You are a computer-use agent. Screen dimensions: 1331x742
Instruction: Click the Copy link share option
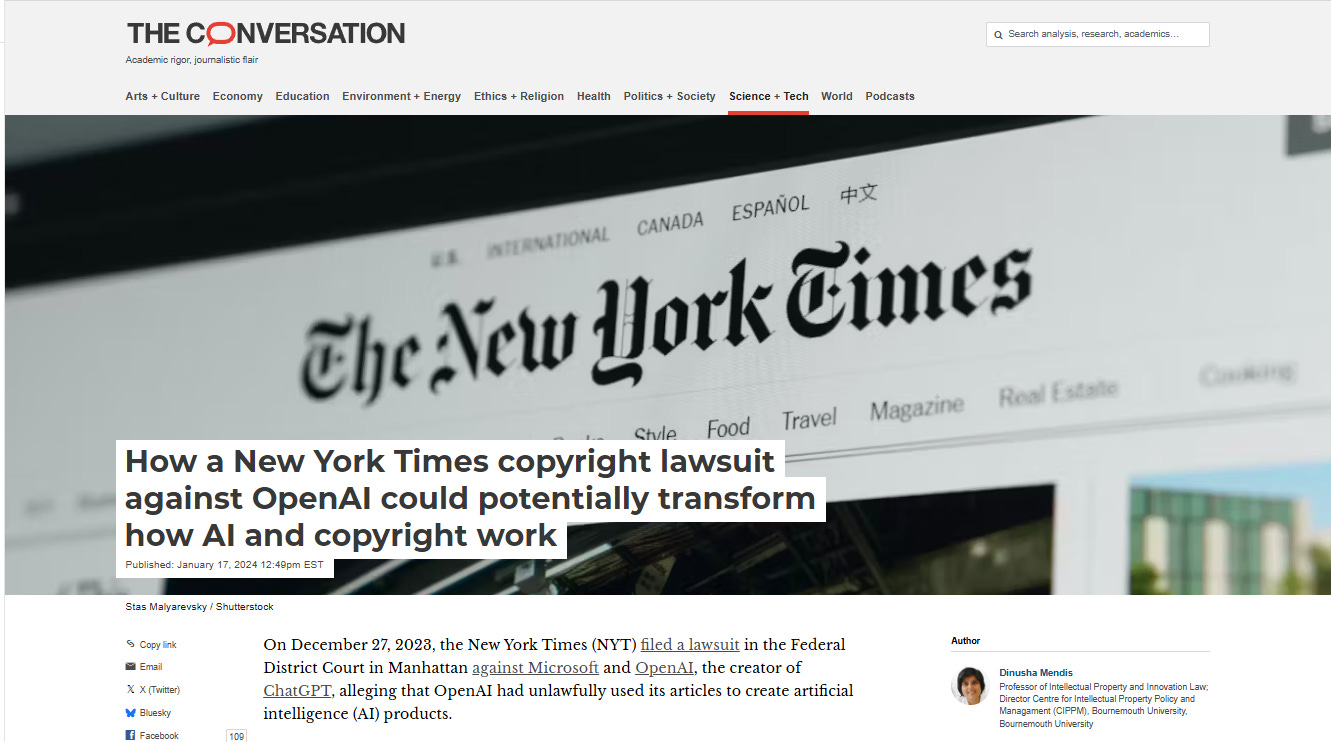[158, 645]
